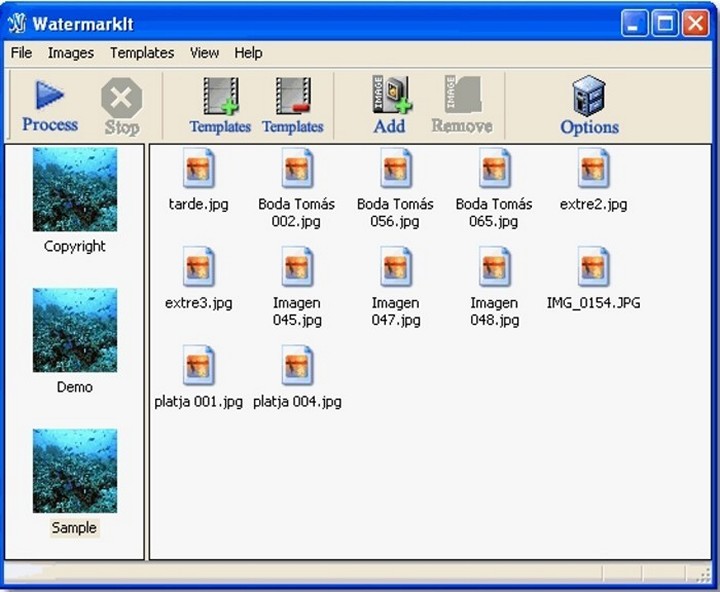Viewport: 720px width, 592px height.
Task: Choose the Sample template thumbnail
Action: [x=75, y=471]
